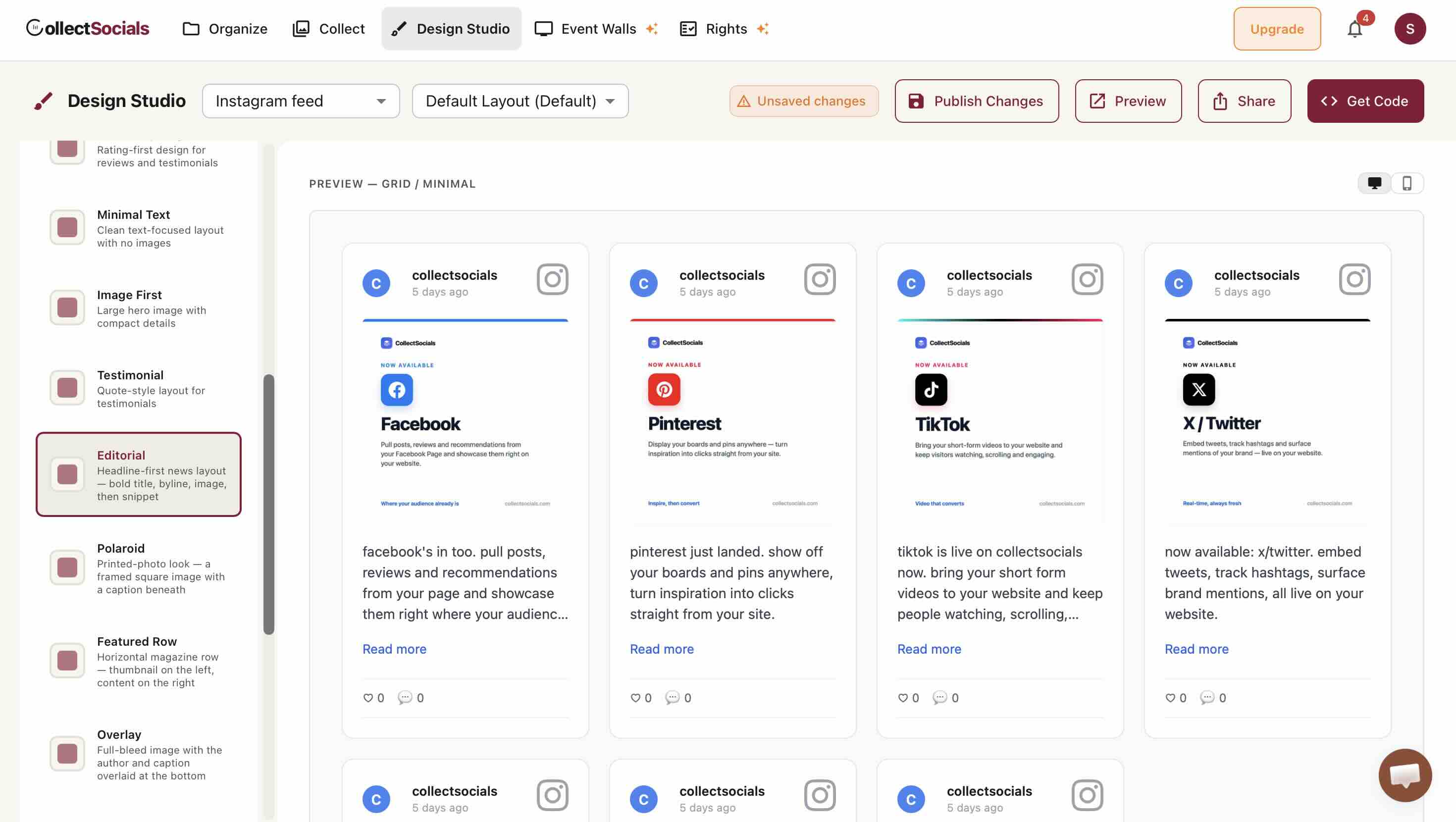The height and width of the screenshot is (822, 1456).
Task: Switch preview to mobile view
Action: [x=1407, y=183]
